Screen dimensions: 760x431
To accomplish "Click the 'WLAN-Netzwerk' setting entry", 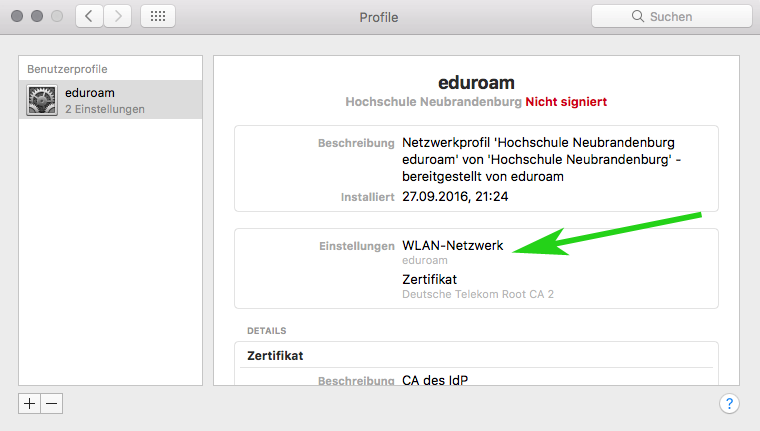I will (453, 245).
